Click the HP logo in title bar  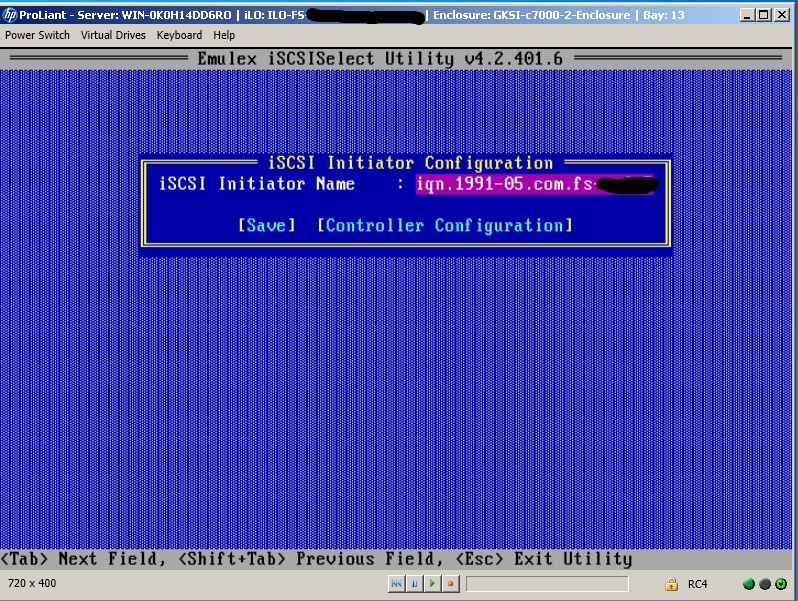click(x=10, y=15)
